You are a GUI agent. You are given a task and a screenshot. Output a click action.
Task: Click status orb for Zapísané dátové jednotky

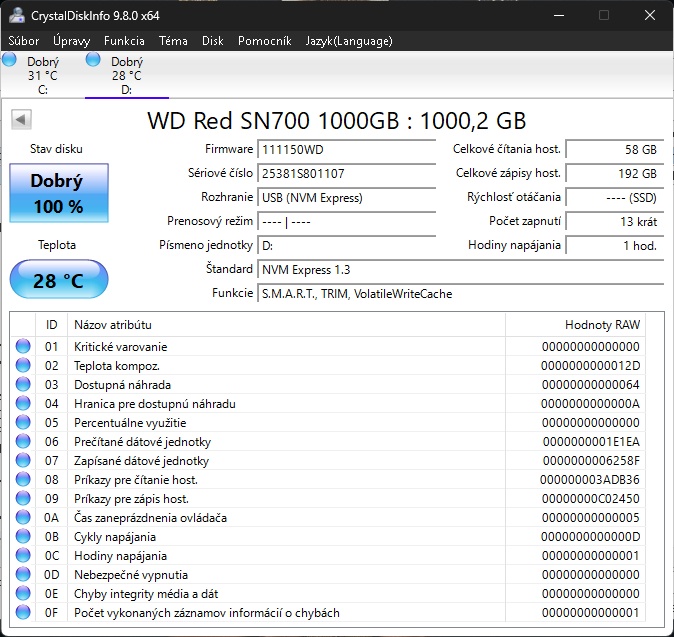[x=23, y=460]
